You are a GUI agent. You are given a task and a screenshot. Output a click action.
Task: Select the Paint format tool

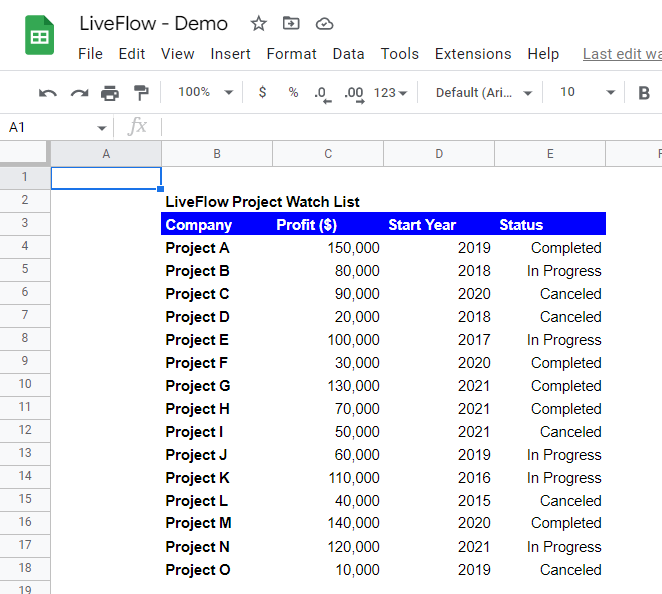pos(141,93)
